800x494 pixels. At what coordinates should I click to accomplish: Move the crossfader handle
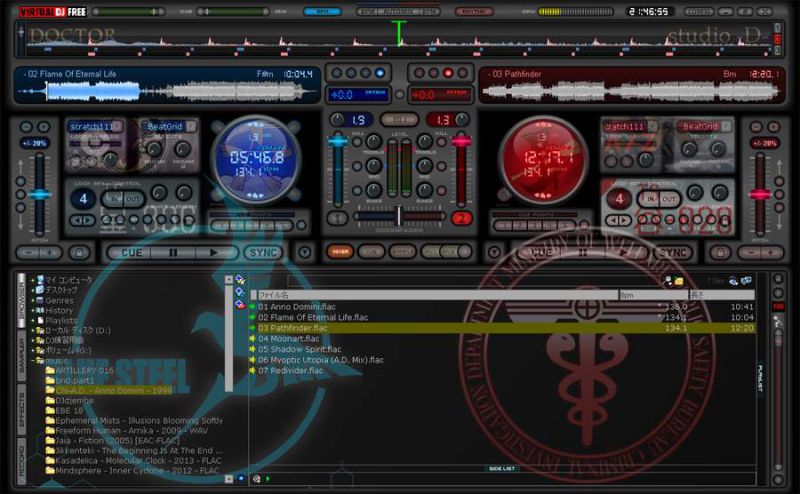(399, 216)
